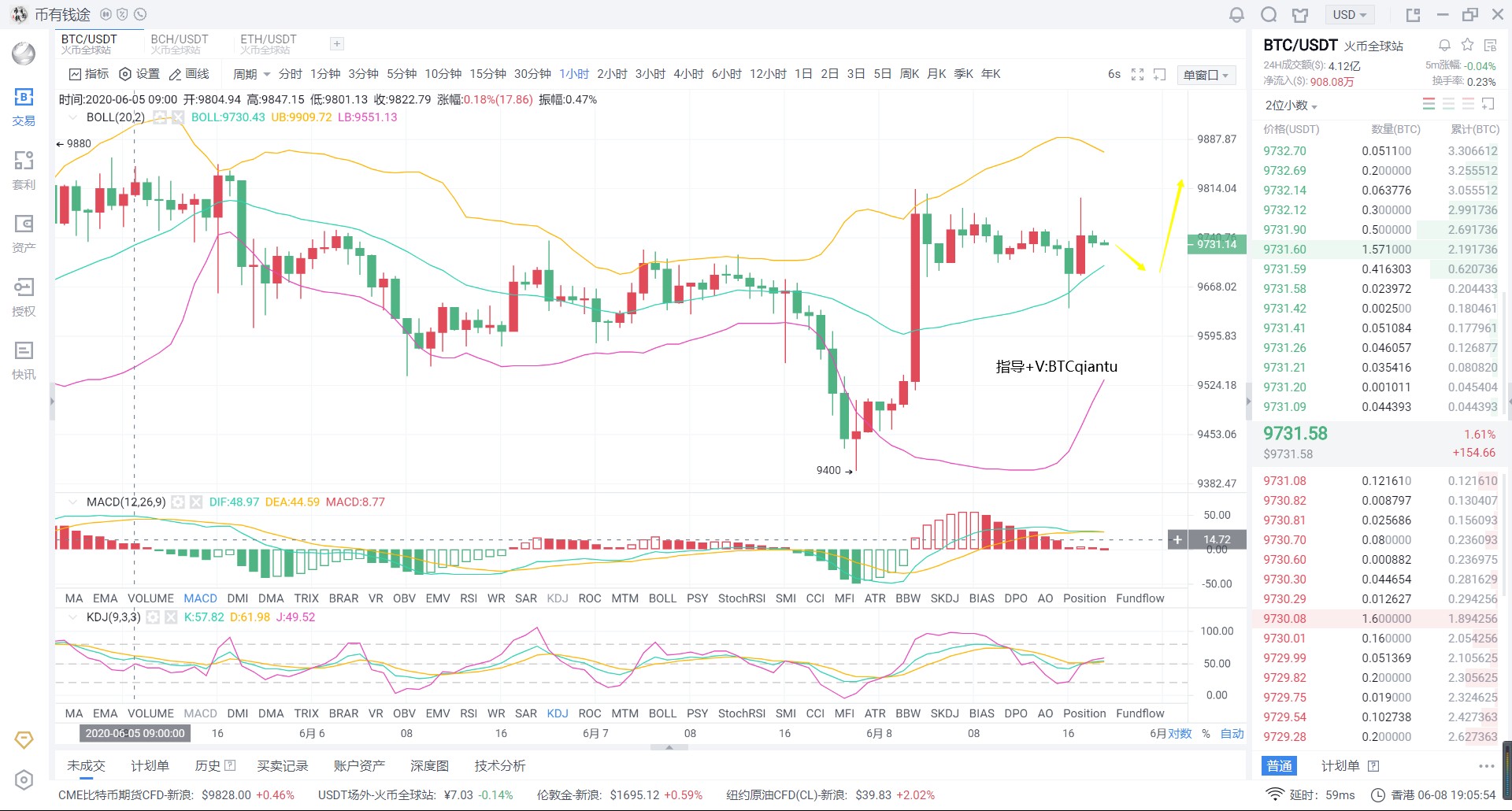Open 快讯 (News) in left sidebar

24,361
